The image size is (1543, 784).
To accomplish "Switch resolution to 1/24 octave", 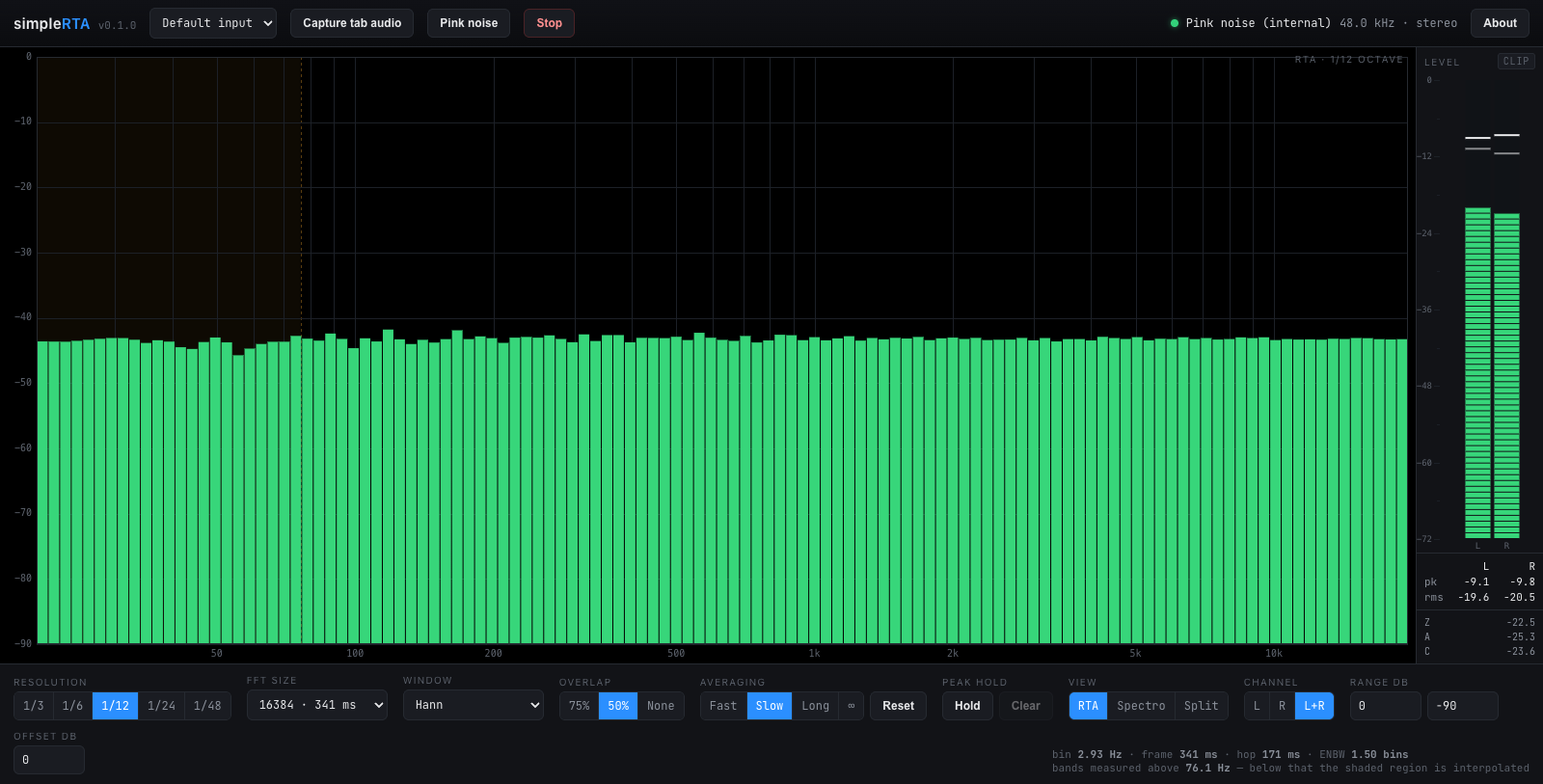I will (x=161, y=706).
